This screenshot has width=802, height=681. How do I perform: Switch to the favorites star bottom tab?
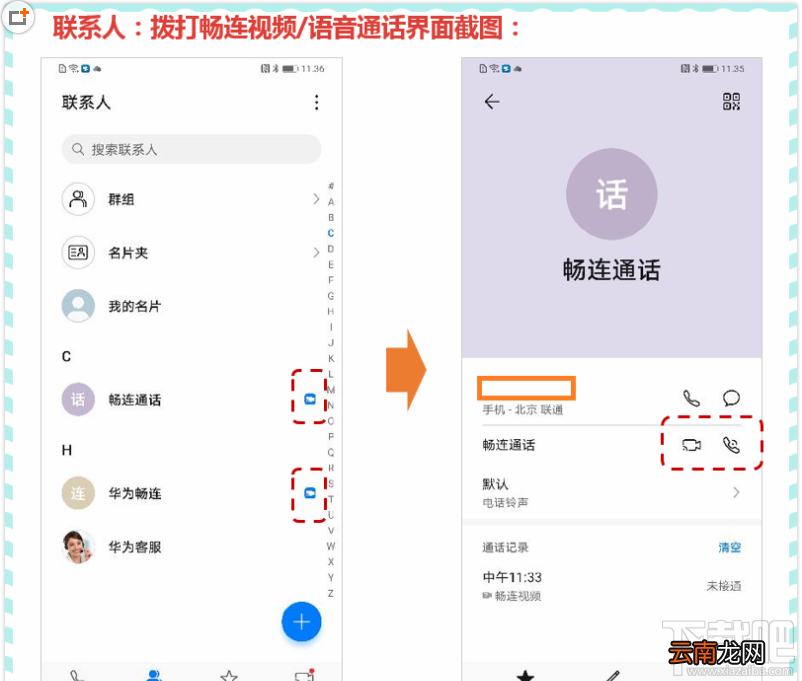coord(229,675)
